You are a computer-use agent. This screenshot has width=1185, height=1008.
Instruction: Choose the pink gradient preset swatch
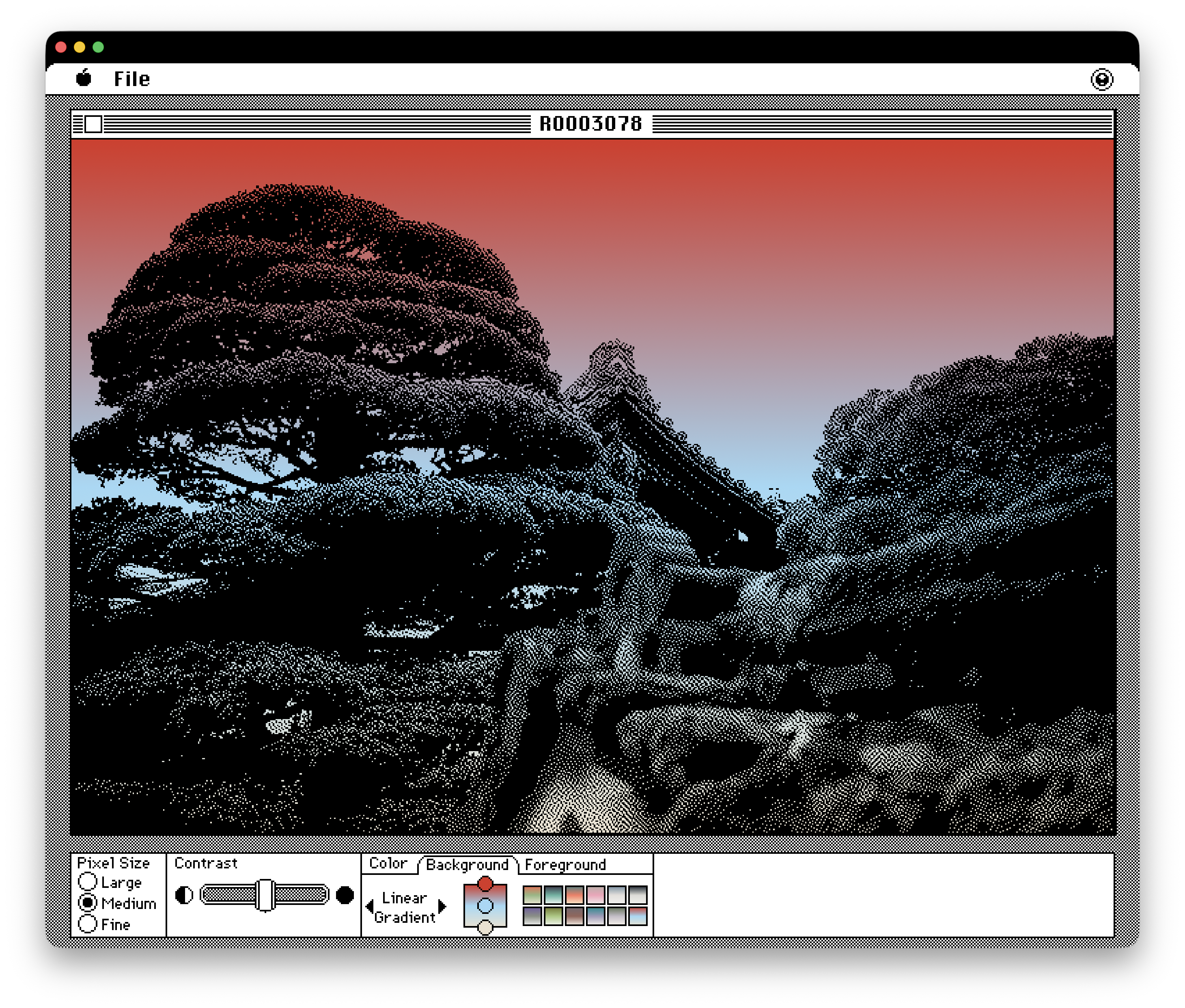click(595, 895)
